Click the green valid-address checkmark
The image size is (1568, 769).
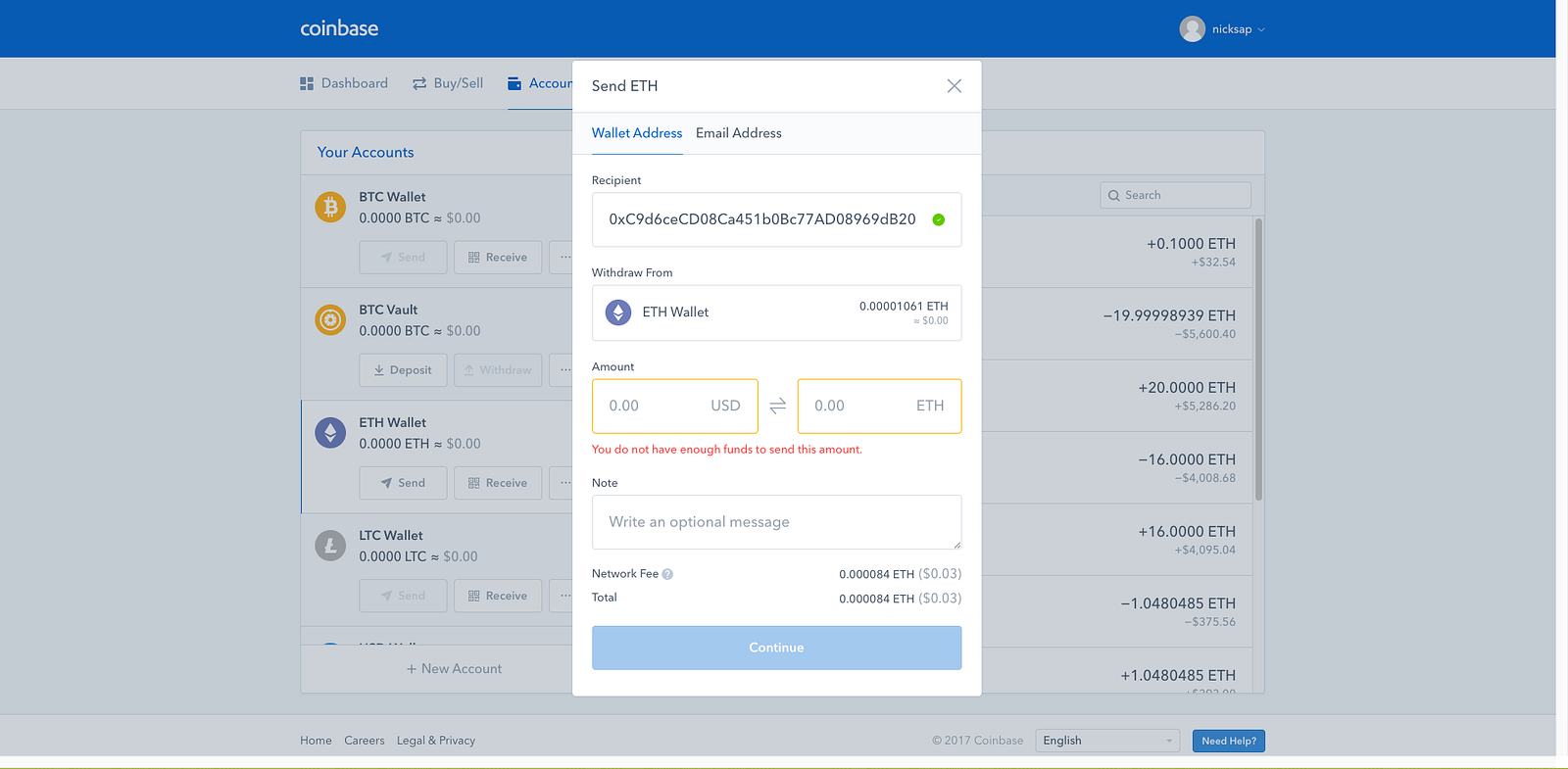coord(938,219)
